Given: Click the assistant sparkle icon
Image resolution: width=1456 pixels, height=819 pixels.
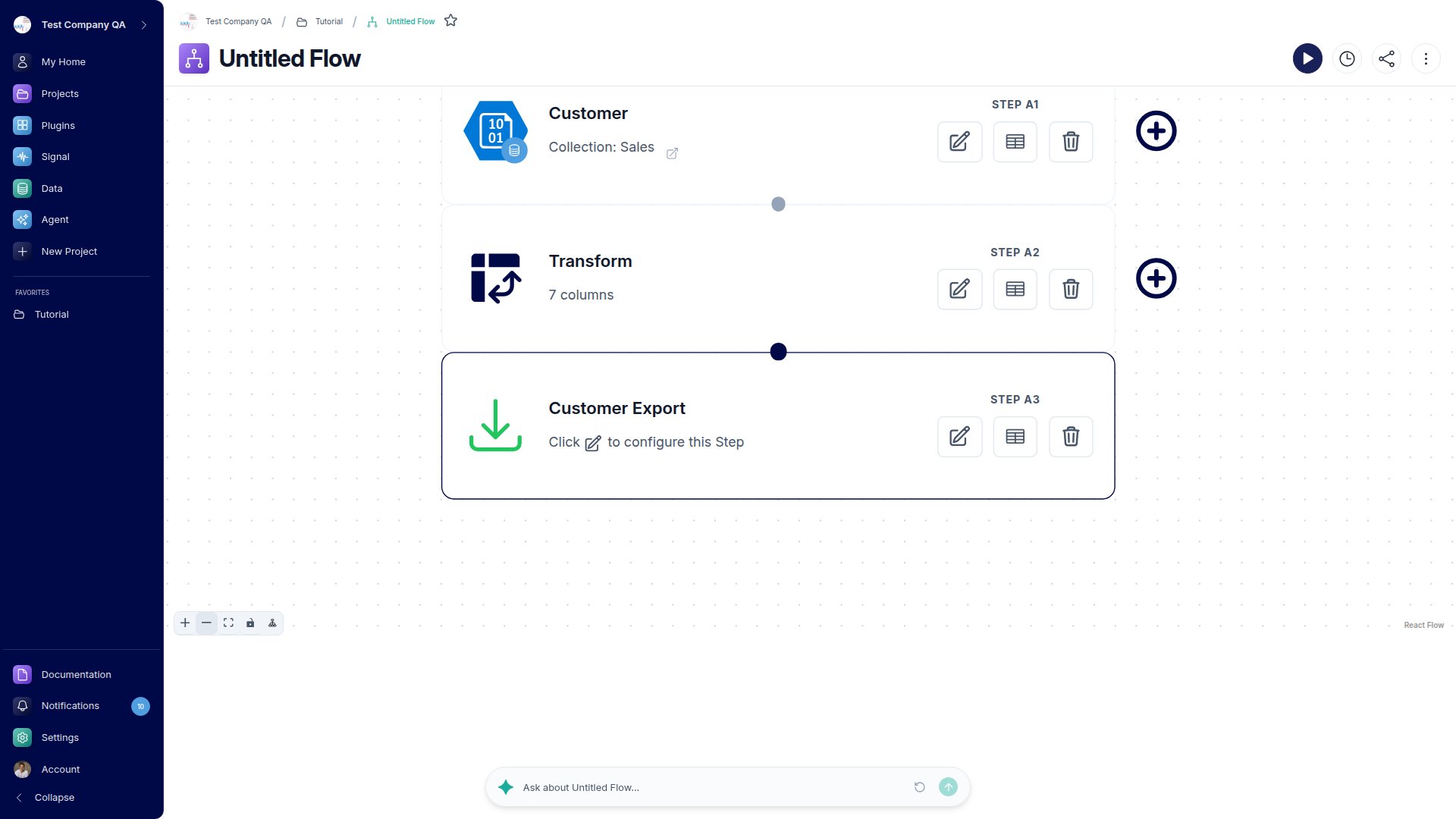Looking at the screenshot, I should point(506,787).
